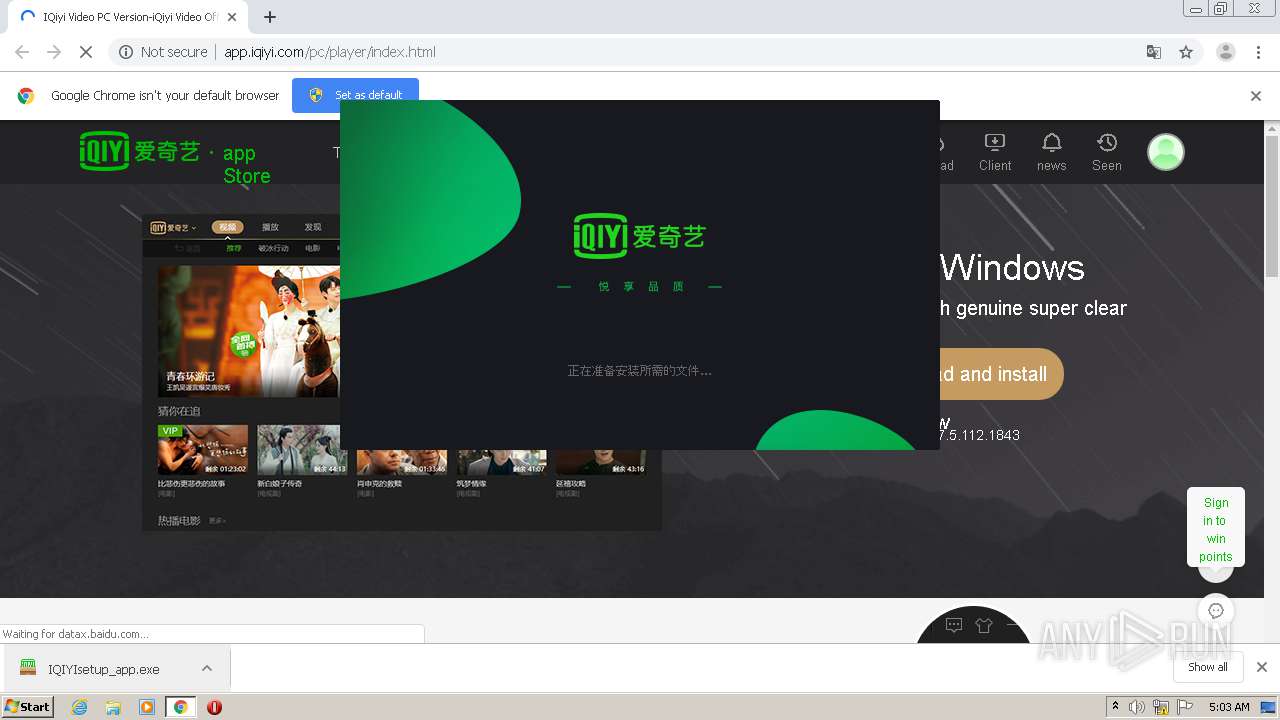The width and height of the screenshot is (1280, 720).
Task: Click the volume speaker tray icon
Action: coord(1137,707)
